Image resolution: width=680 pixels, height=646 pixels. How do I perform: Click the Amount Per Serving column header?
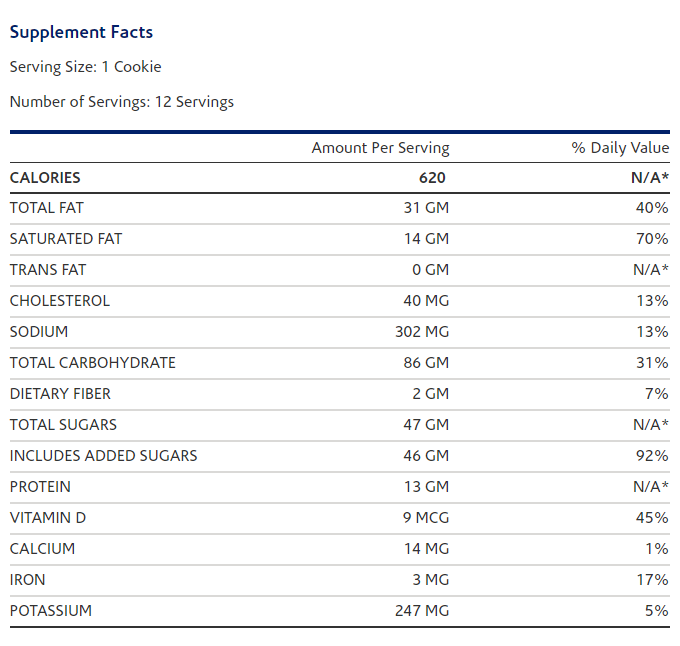(380, 148)
